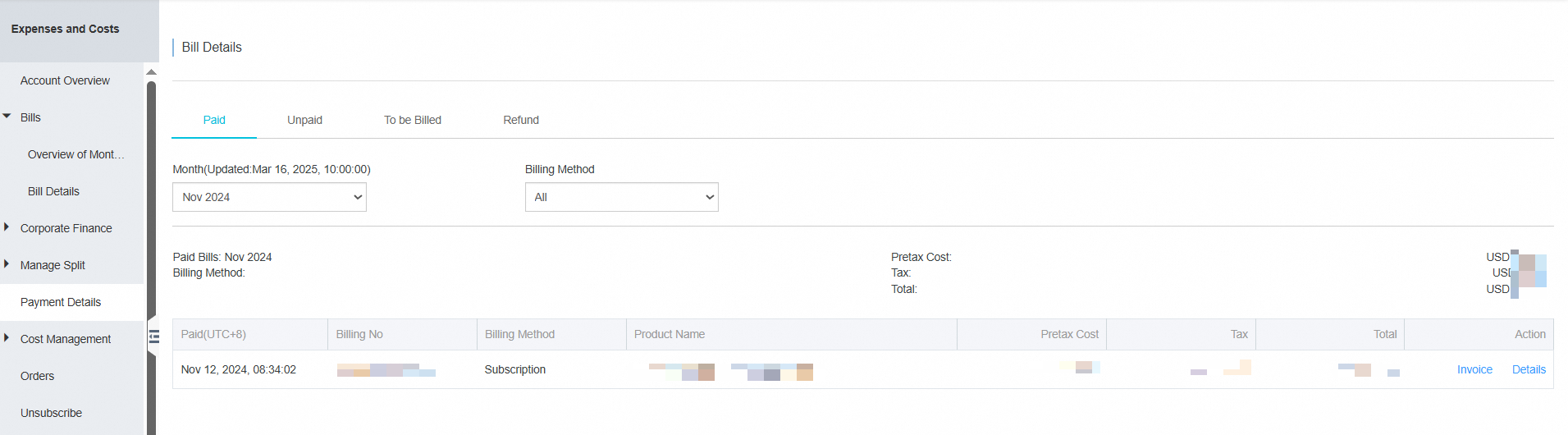1568x435 pixels.
Task: Switch to the To be Billed tab
Action: (x=413, y=120)
